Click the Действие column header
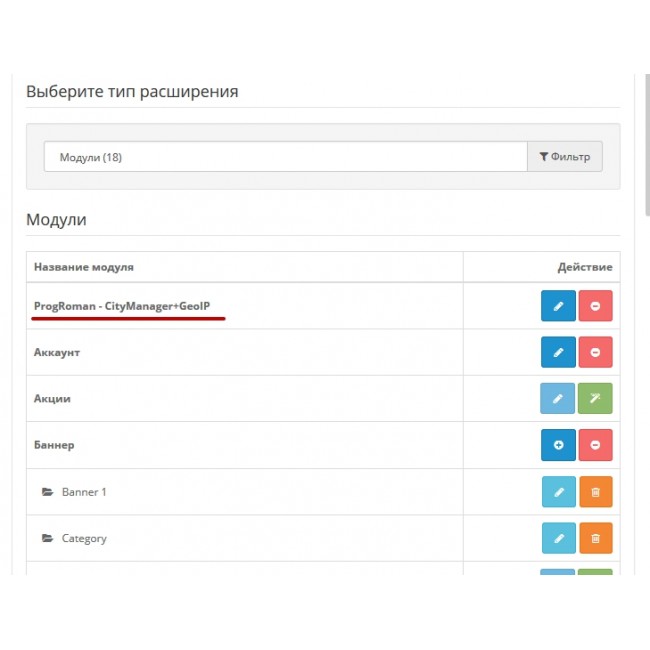This screenshot has width=650, height=650. pos(584,267)
